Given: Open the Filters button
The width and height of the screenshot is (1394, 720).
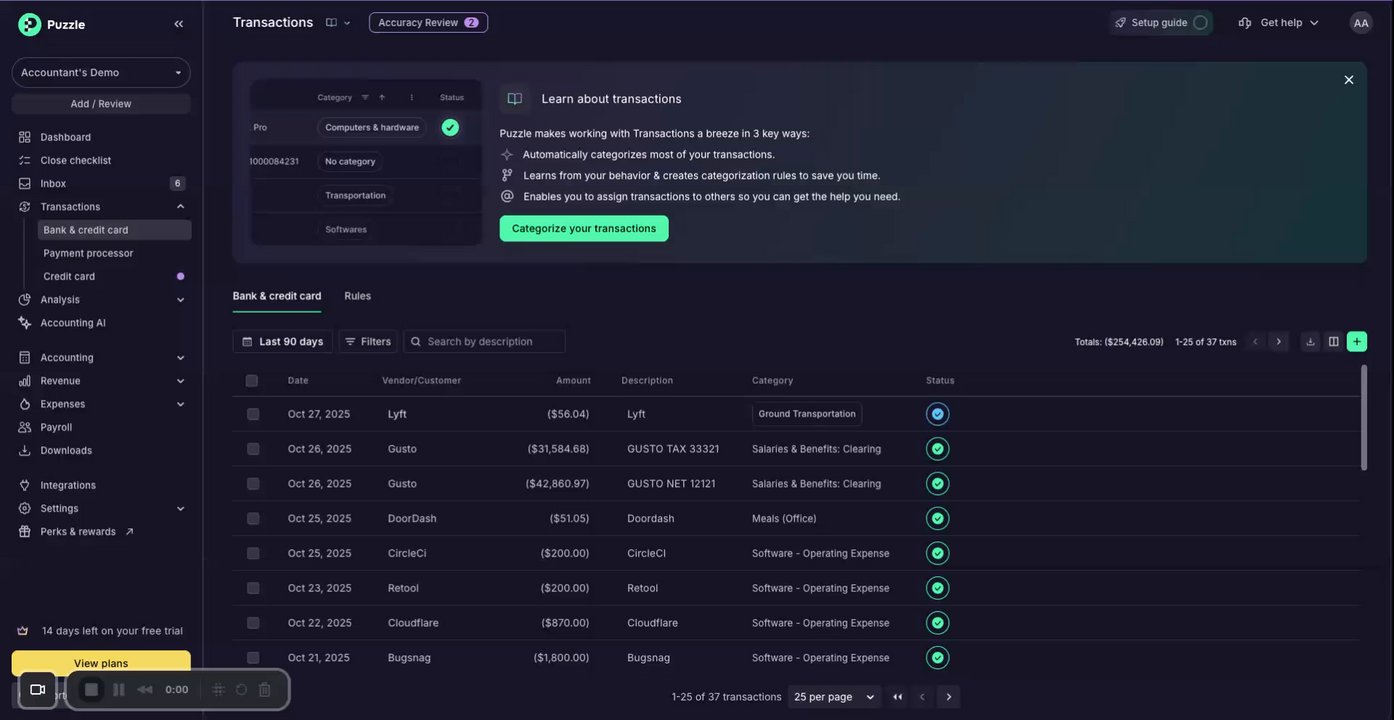Looking at the screenshot, I should click(x=368, y=342).
